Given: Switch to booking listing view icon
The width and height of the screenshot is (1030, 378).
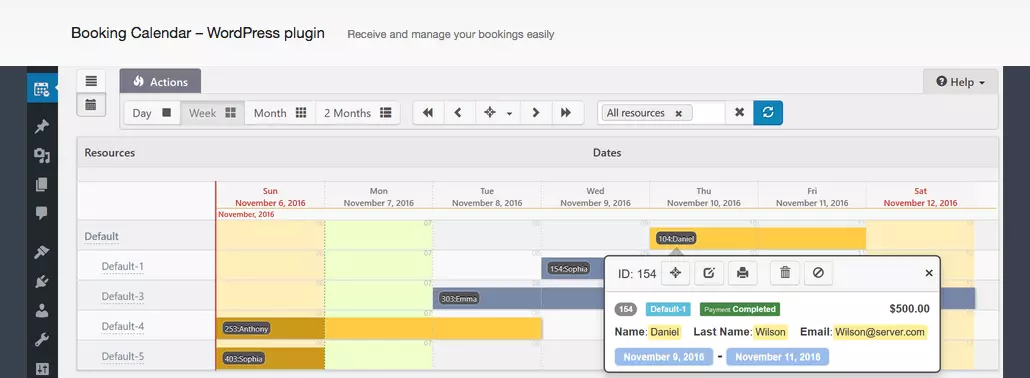Looking at the screenshot, I should click(91, 82).
